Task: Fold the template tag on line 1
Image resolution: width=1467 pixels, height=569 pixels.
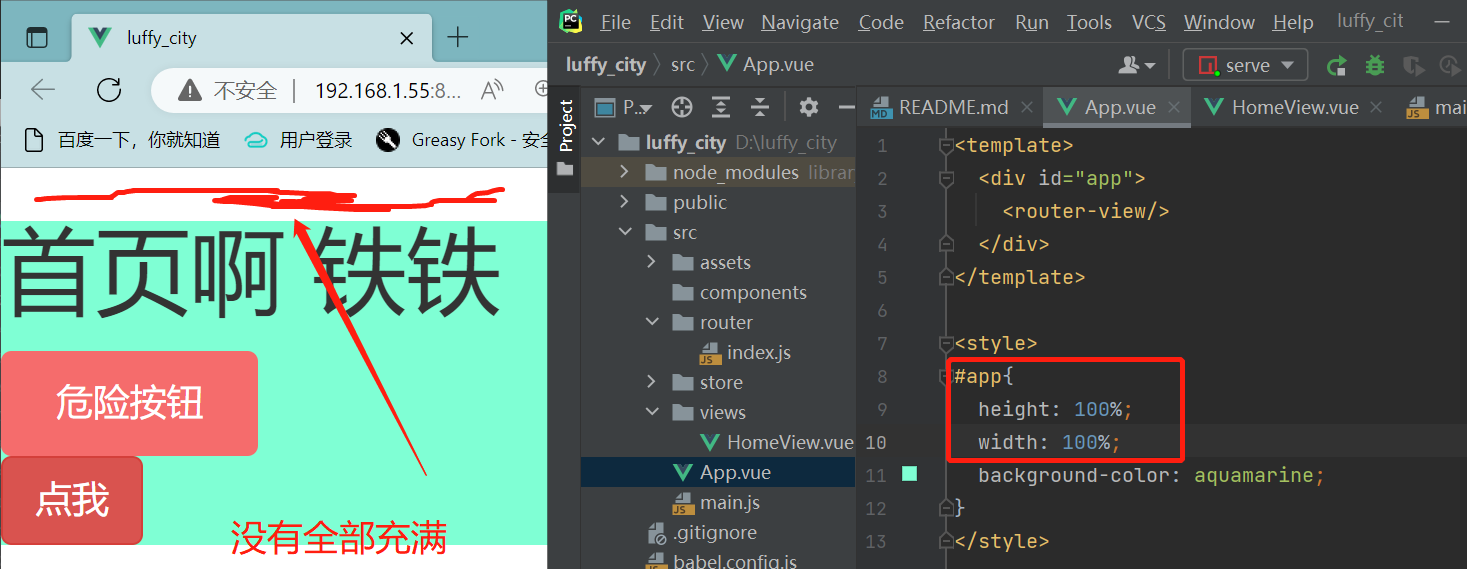Action: coord(946,146)
